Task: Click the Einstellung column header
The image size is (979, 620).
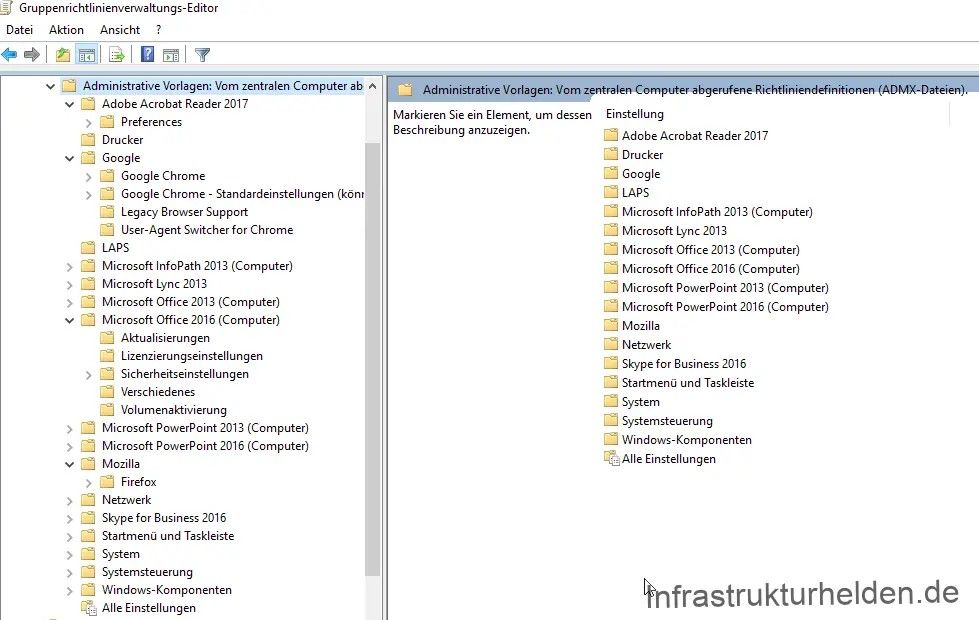Action: pyautogui.click(x=635, y=114)
